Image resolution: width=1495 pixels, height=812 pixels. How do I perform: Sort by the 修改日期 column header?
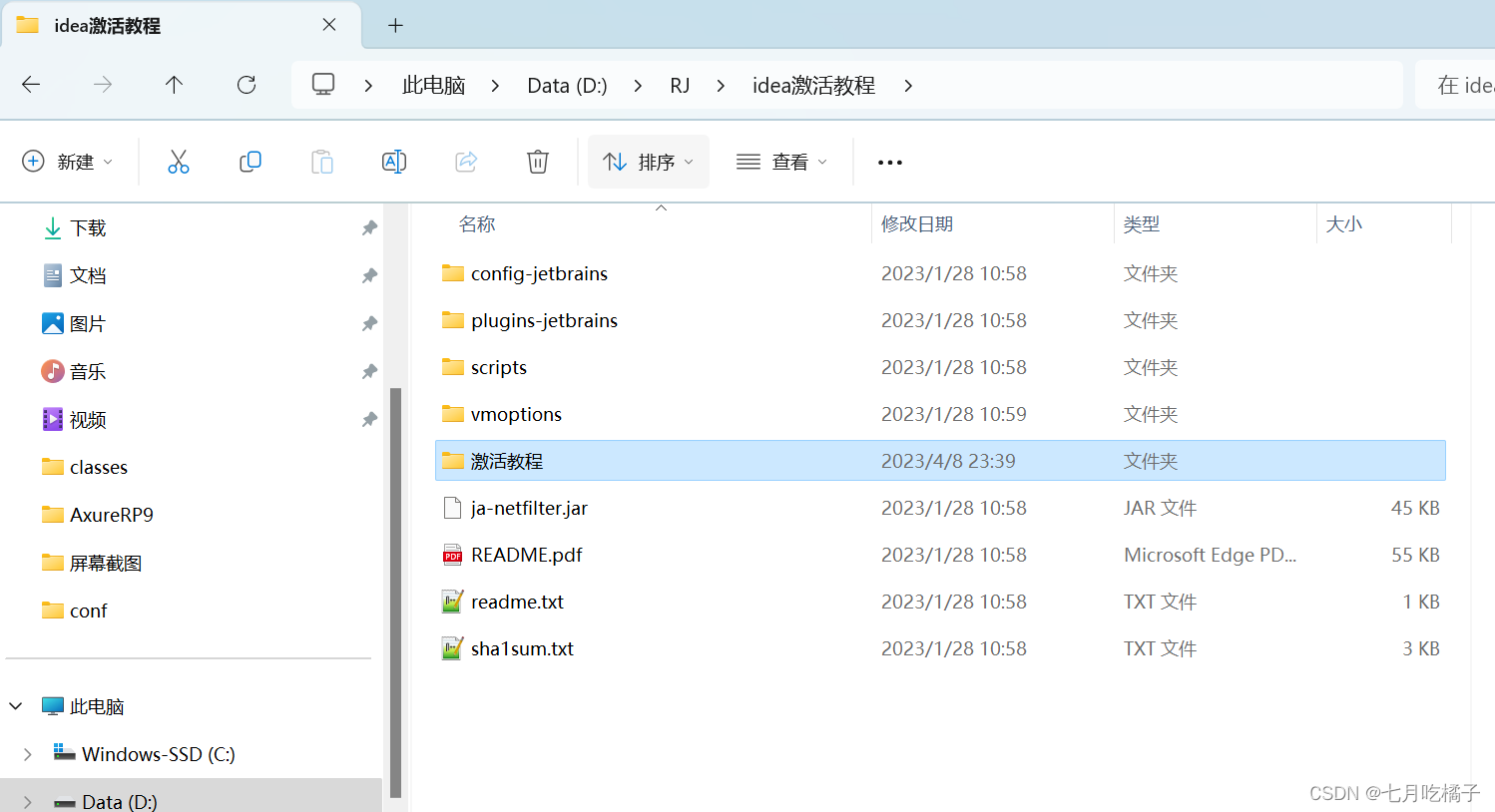916,224
